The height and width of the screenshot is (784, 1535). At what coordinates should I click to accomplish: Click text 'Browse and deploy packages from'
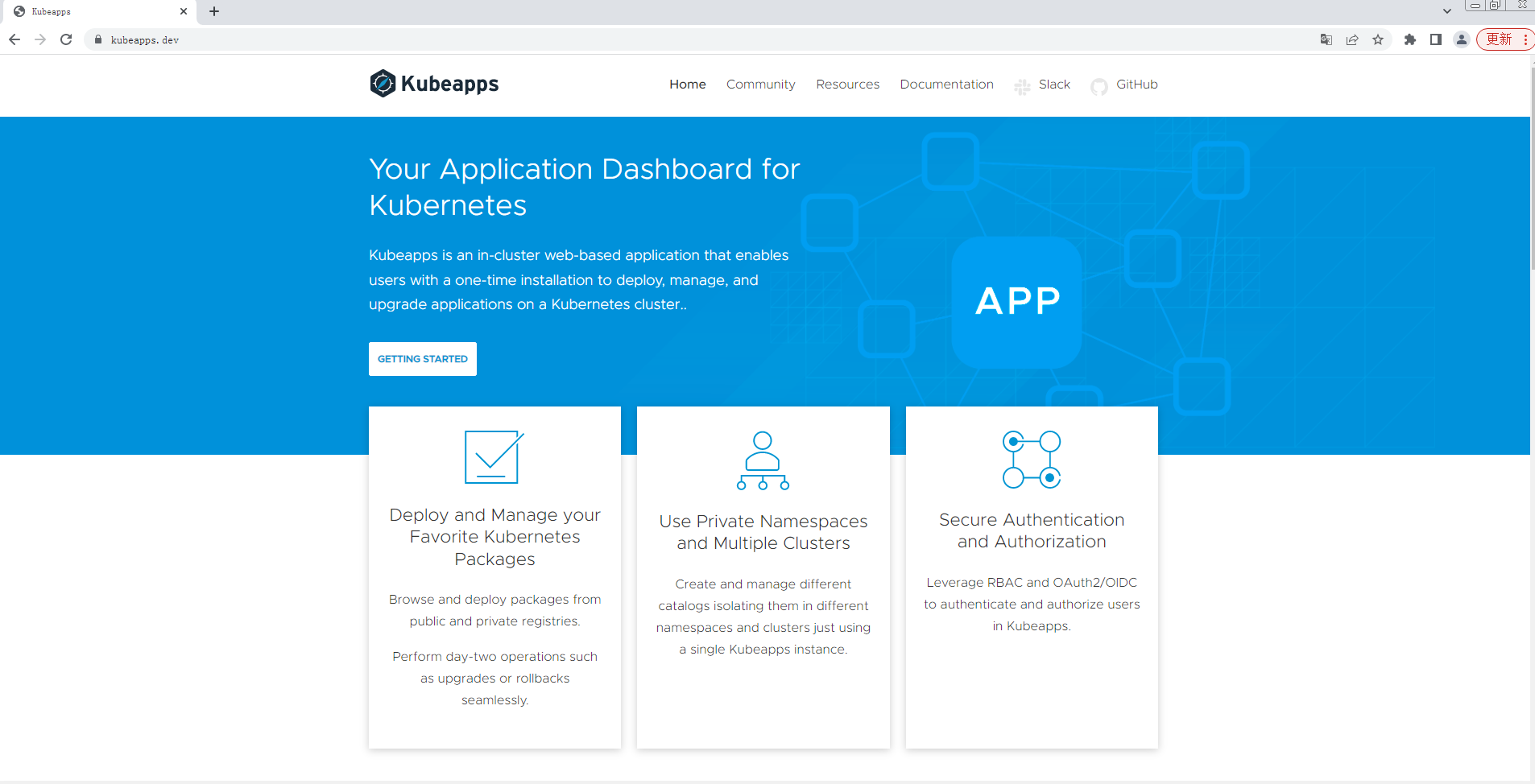[494, 600]
